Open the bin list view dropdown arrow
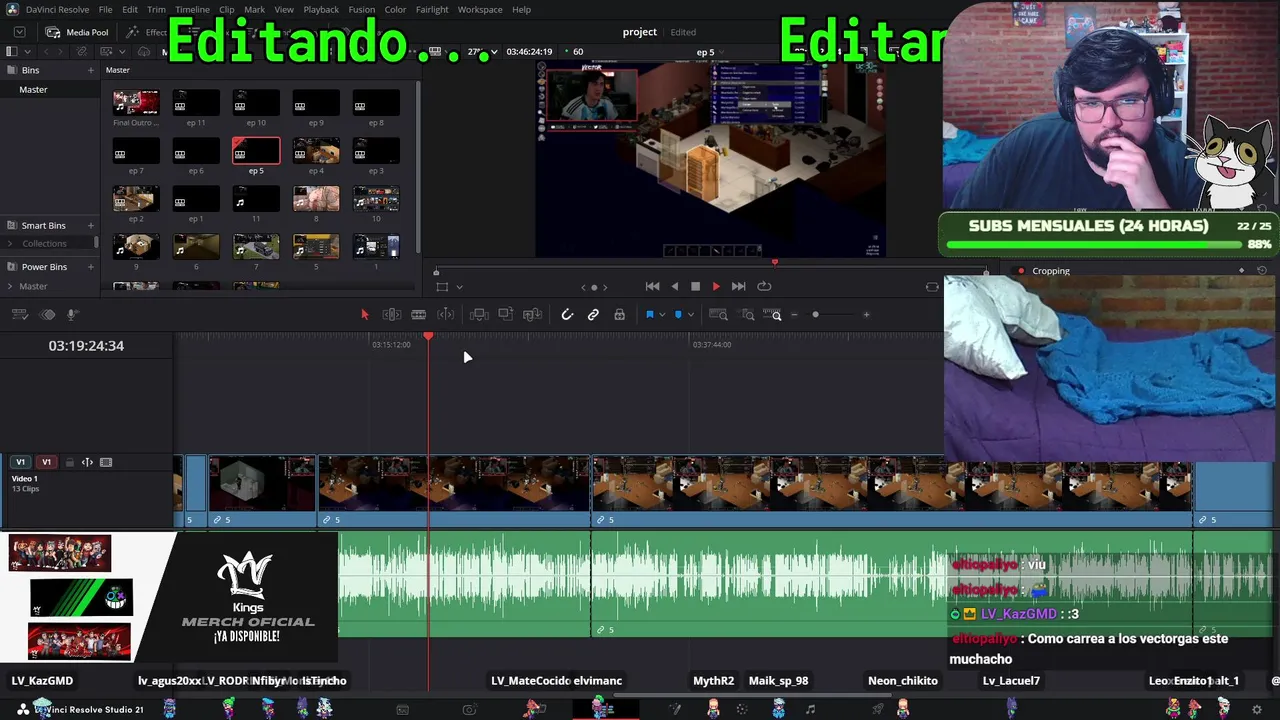Viewport: 1280px width, 720px height. point(27,51)
